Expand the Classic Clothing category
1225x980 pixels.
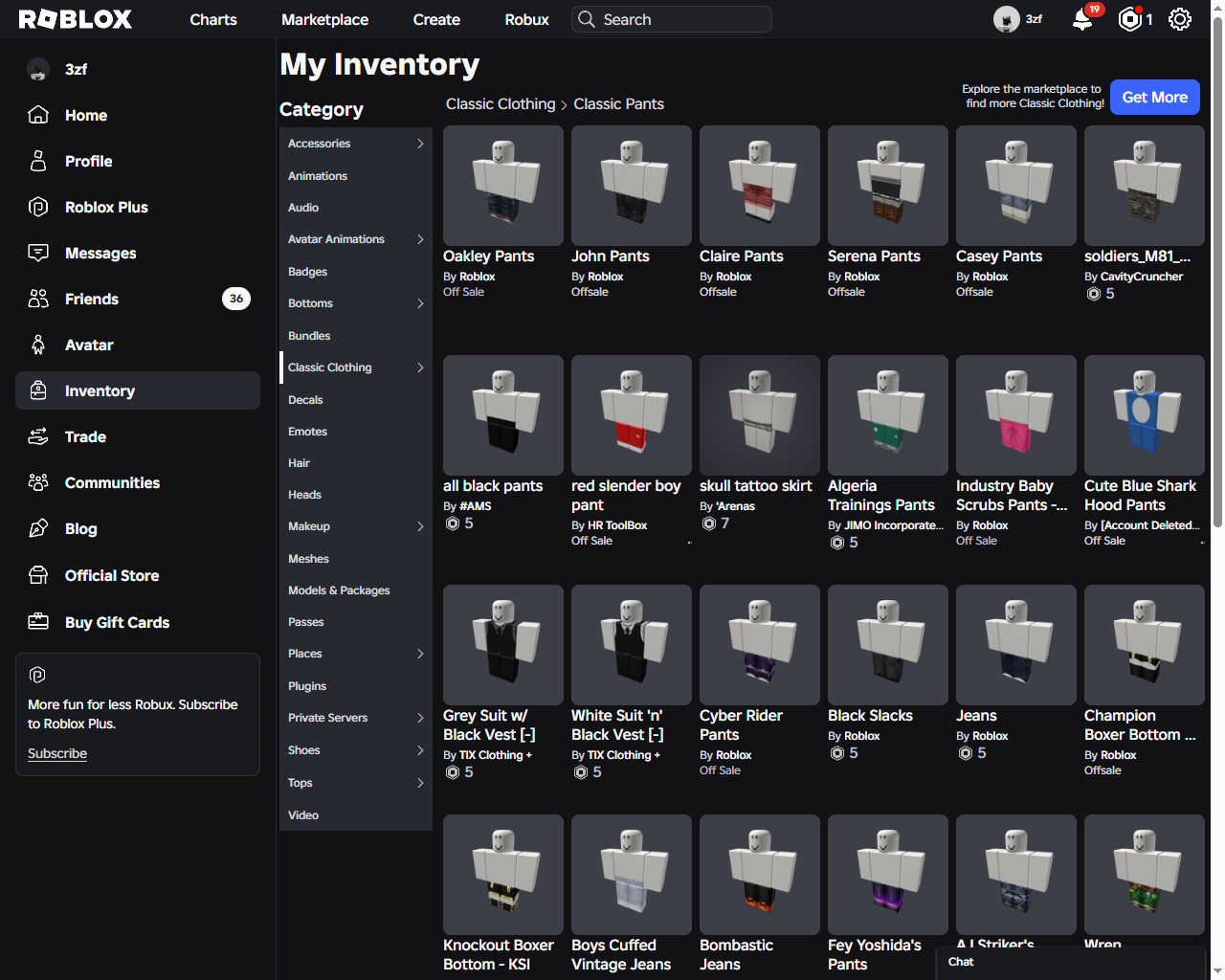420,367
